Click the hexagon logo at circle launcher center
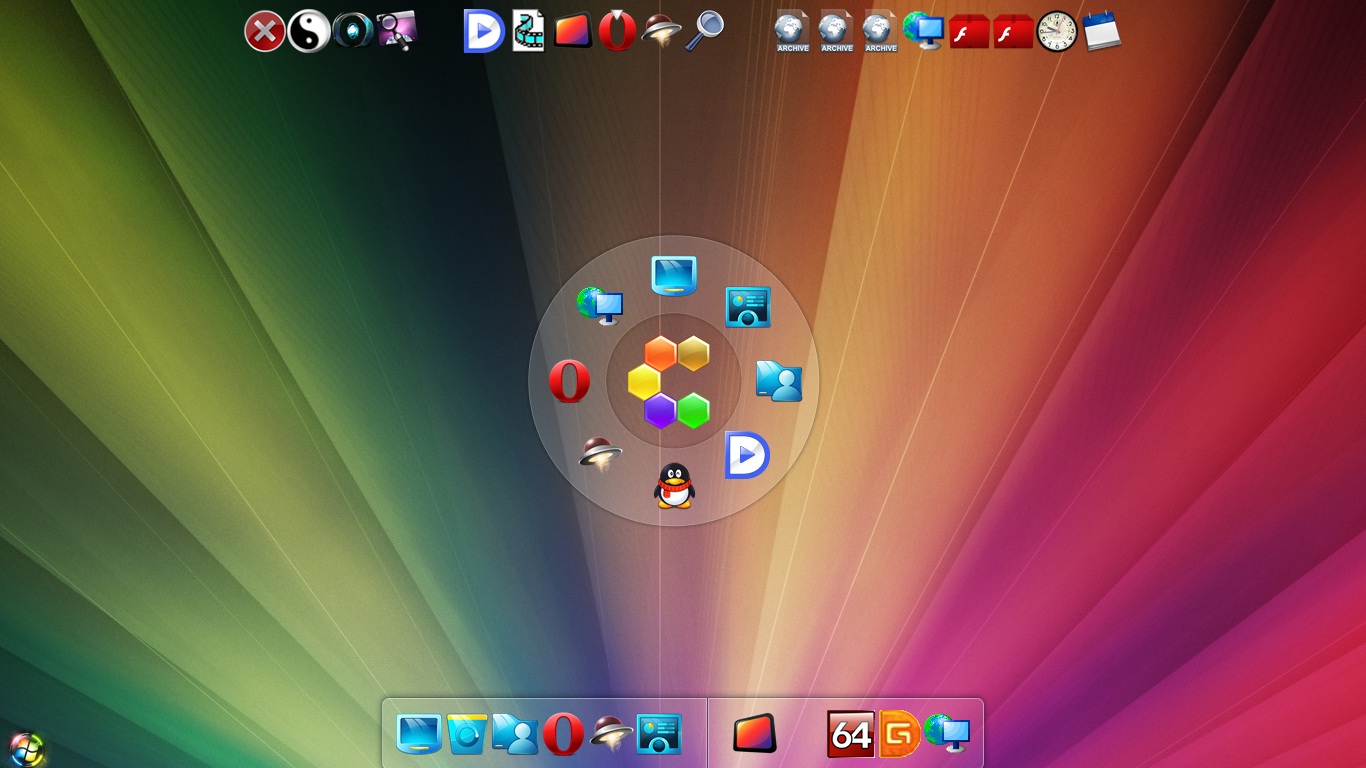This screenshot has height=768, width=1366. pyautogui.click(x=670, y=382)
